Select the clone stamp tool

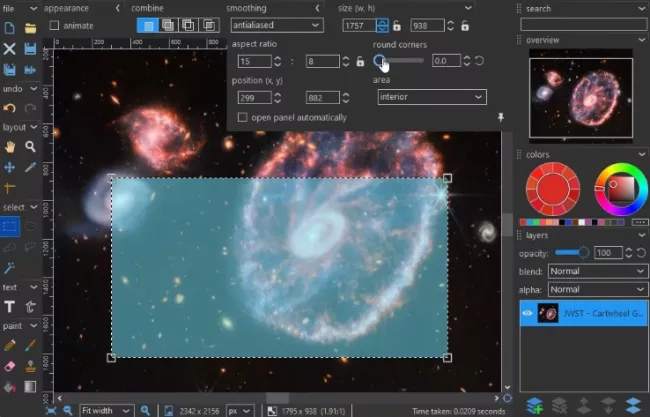(30, 366)
